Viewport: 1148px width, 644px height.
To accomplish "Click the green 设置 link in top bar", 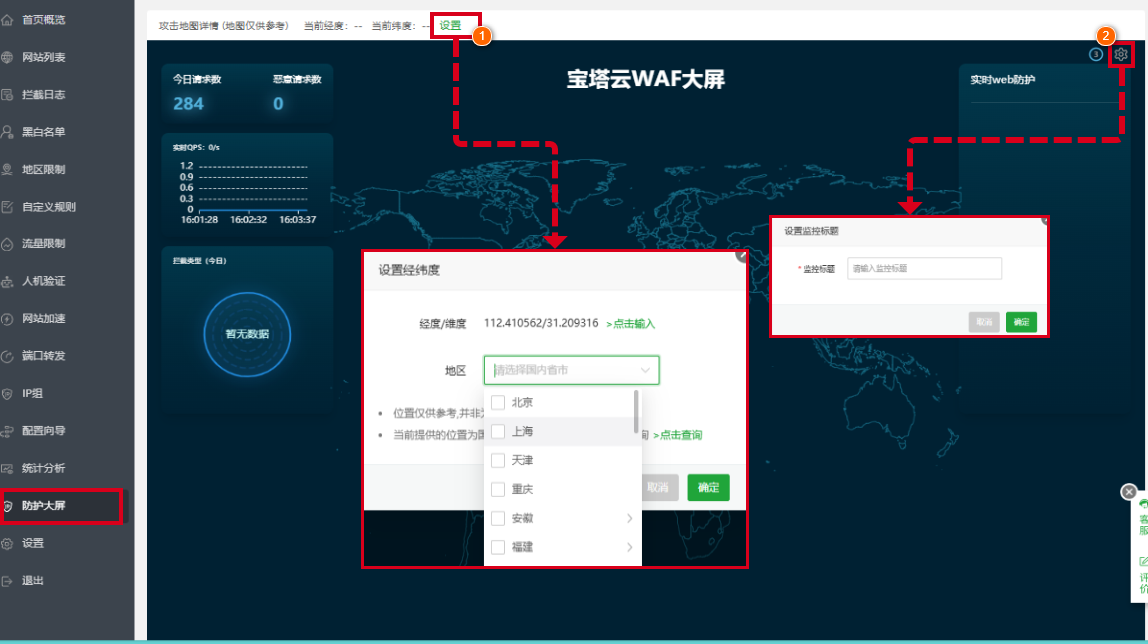I will 450,25.
